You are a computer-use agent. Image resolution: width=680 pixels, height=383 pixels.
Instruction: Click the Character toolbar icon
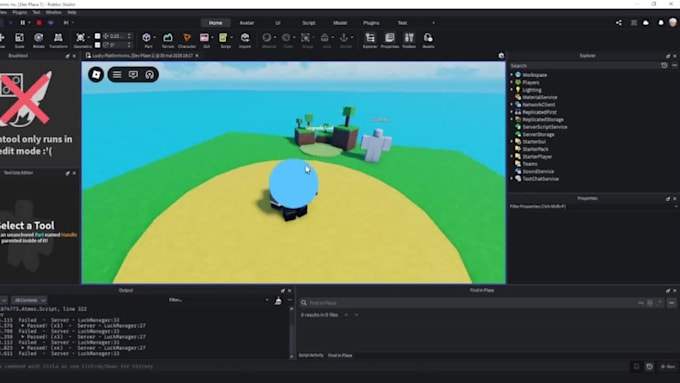click(187, 40)
